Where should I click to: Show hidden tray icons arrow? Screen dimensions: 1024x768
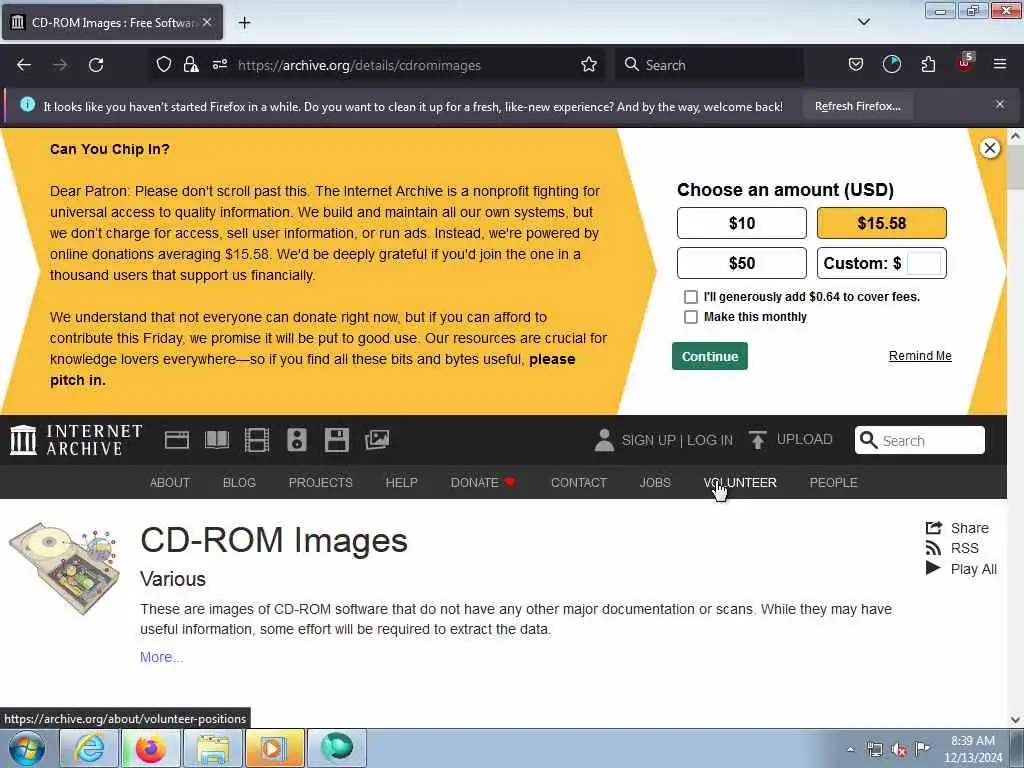point(850,749)
